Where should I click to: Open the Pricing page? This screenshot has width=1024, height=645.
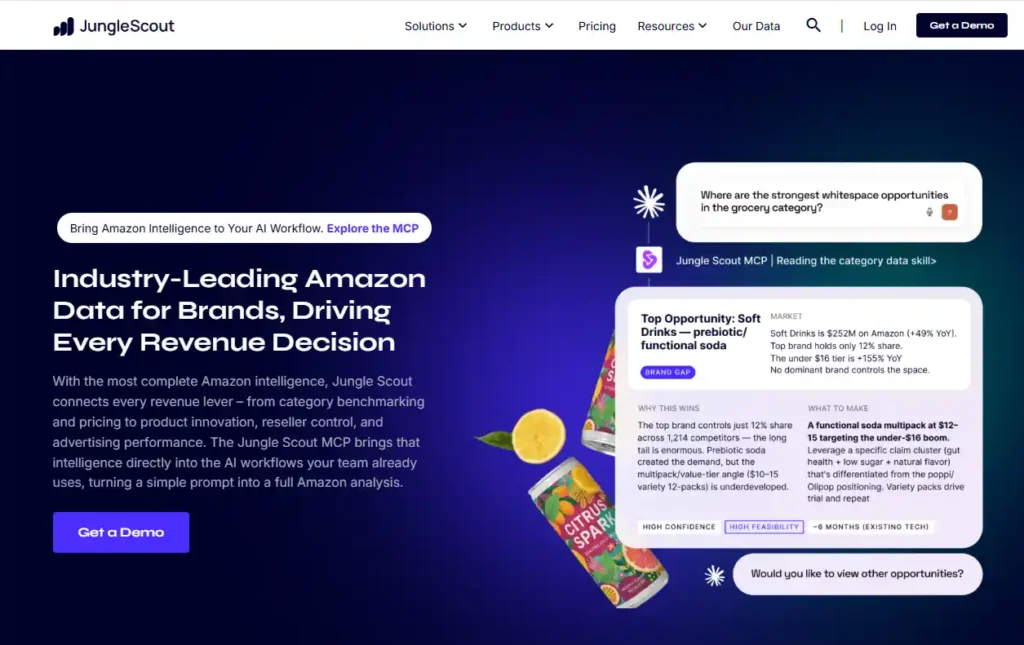[597, 26]
